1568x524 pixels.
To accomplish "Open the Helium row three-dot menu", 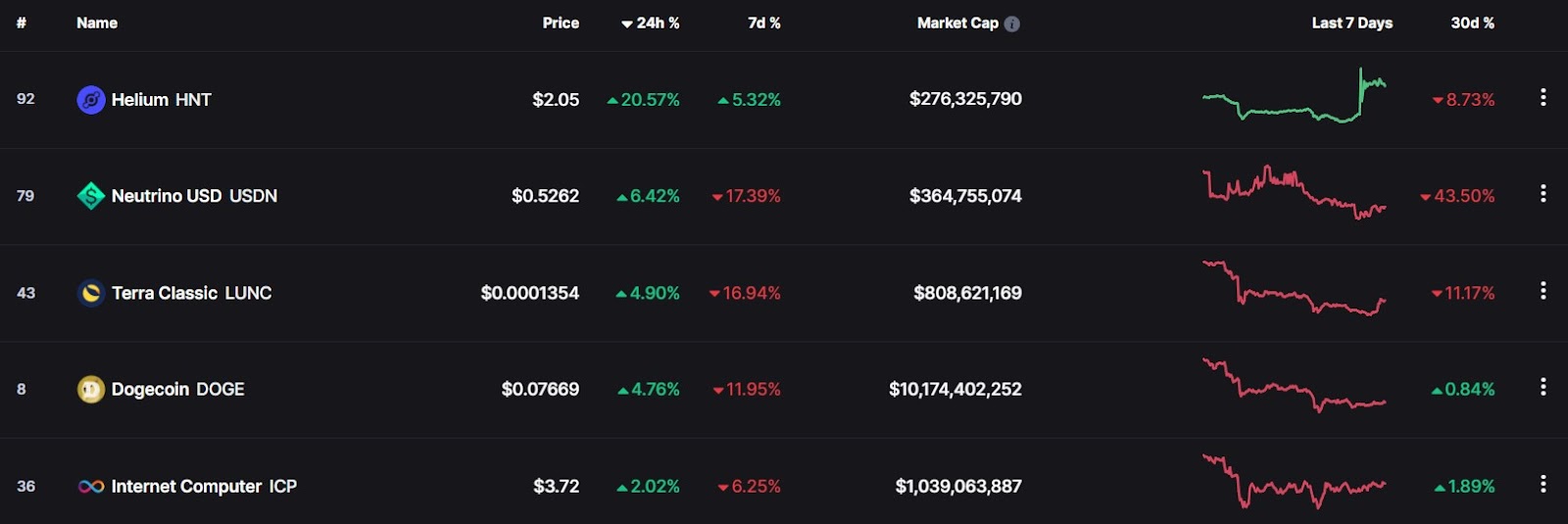I will [1543, 97].
